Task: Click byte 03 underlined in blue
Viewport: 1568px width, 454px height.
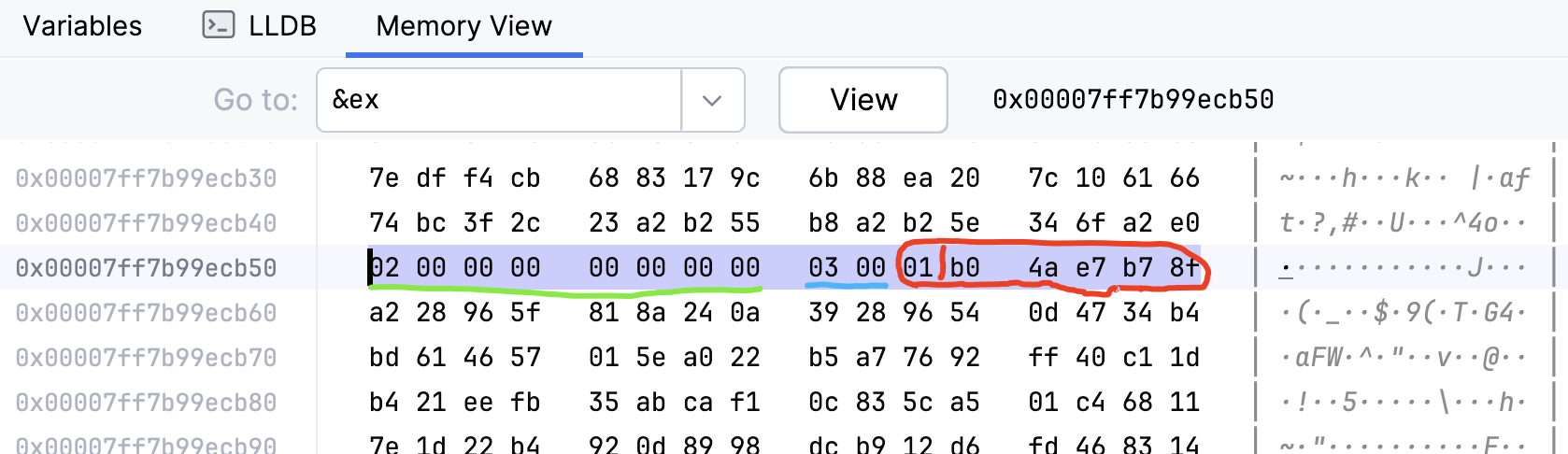Action: point(823,268)
